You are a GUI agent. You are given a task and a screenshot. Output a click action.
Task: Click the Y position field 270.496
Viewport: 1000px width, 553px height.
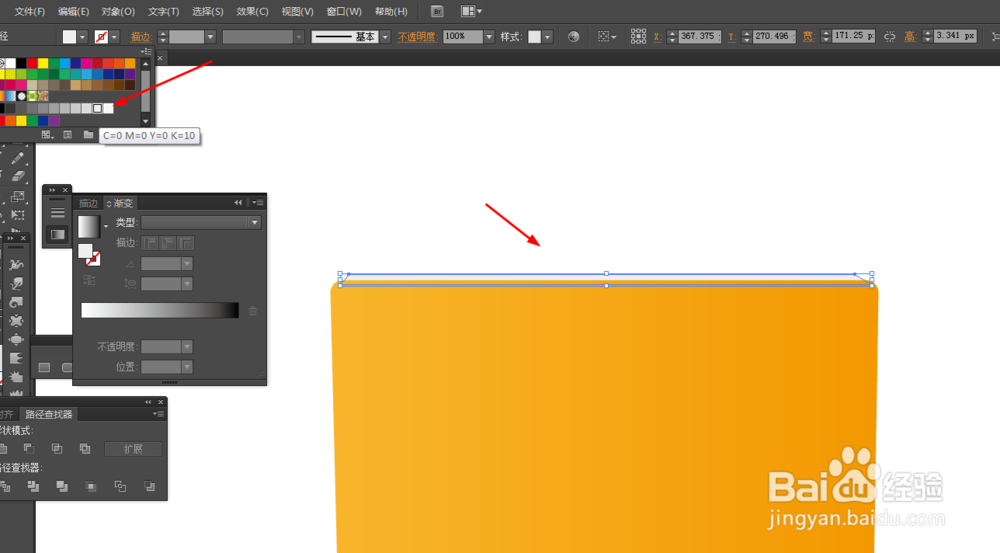pos(772,36)
